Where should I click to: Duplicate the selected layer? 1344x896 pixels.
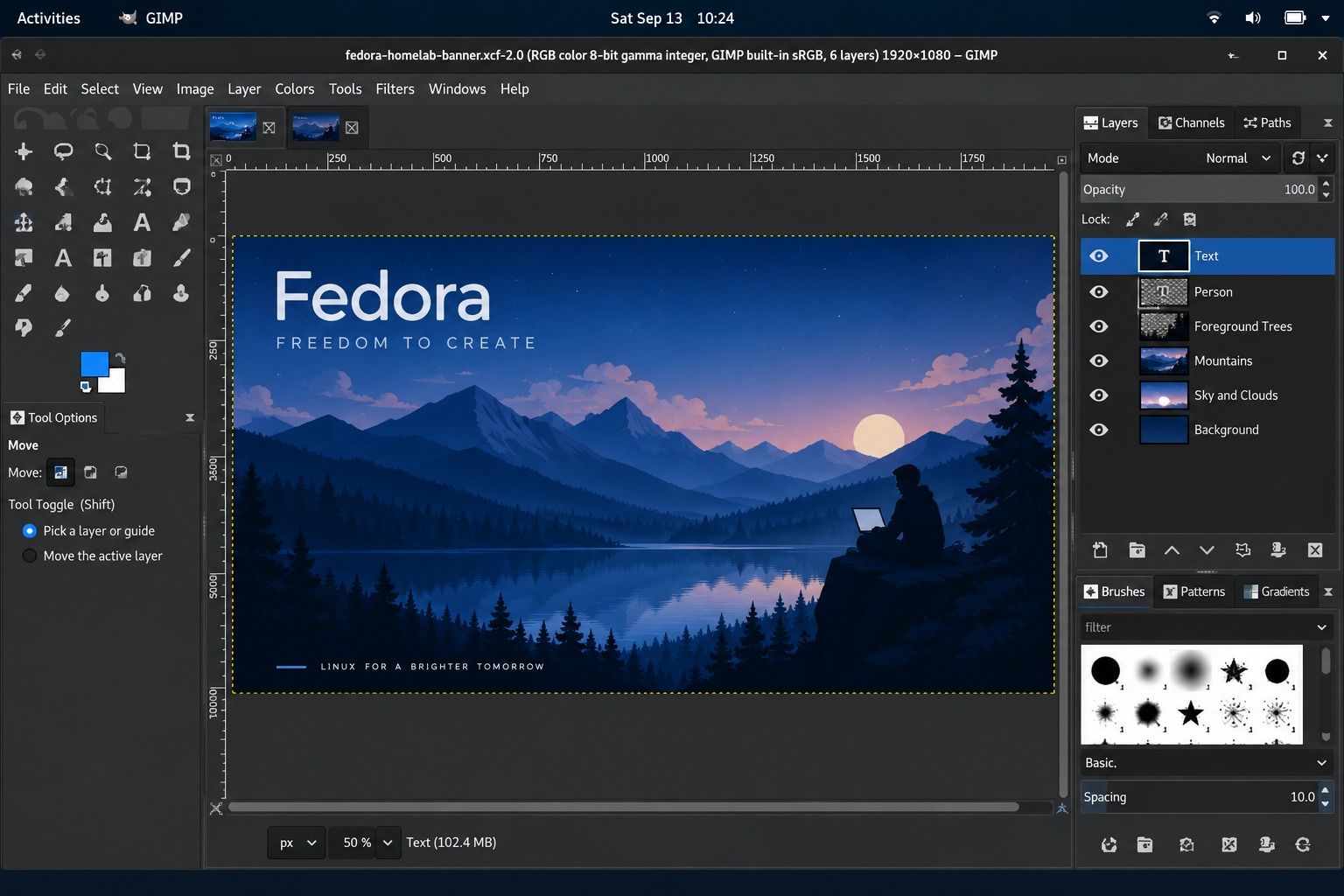point(1242,549)
